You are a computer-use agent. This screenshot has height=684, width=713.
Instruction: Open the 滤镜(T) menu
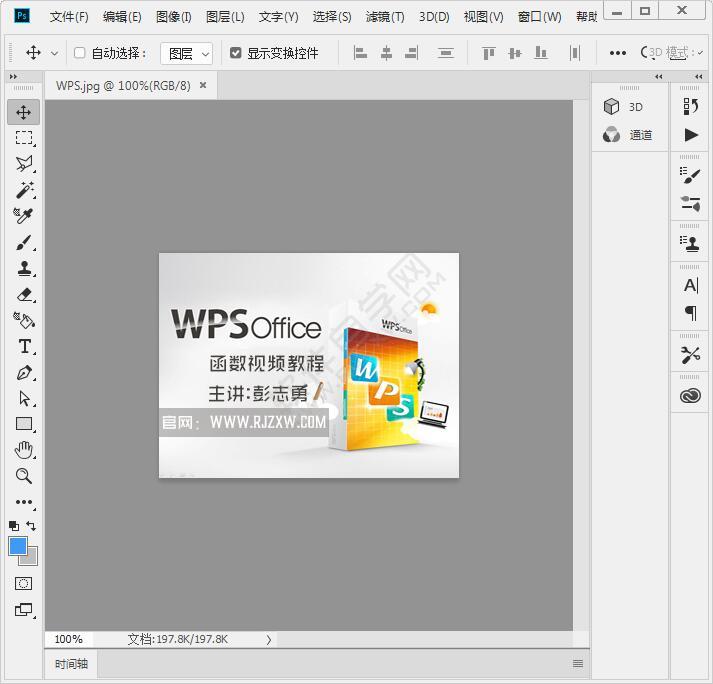(385, 17)
